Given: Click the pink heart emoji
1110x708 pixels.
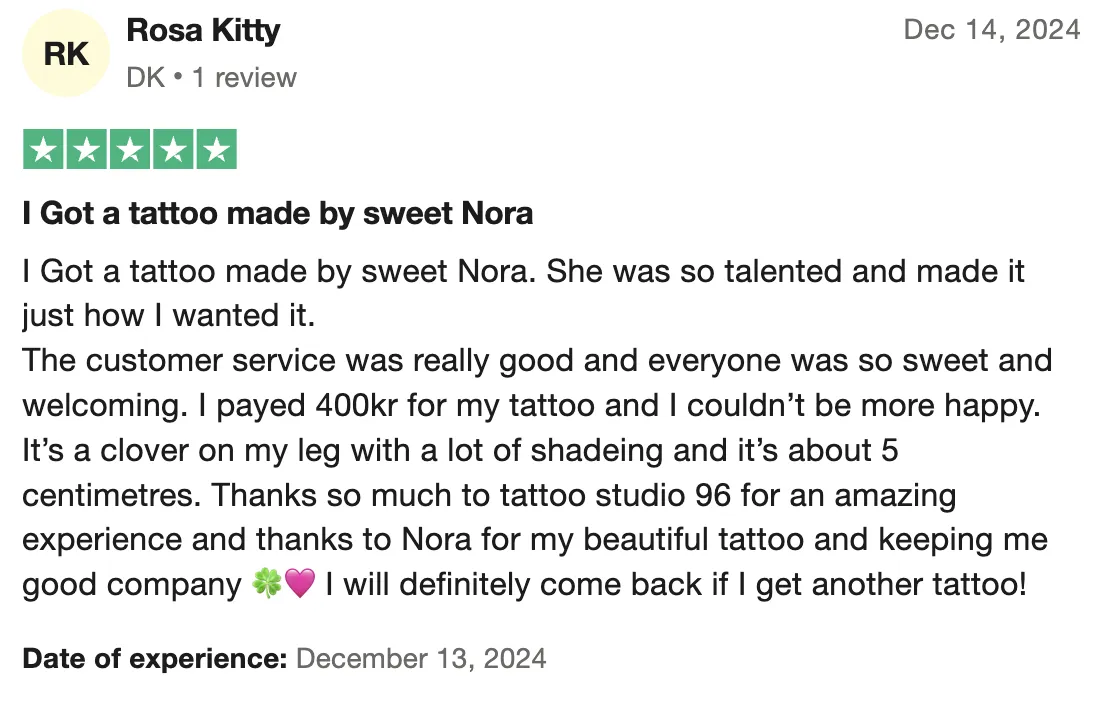Looking at the screenshot, I should [300, 585].
